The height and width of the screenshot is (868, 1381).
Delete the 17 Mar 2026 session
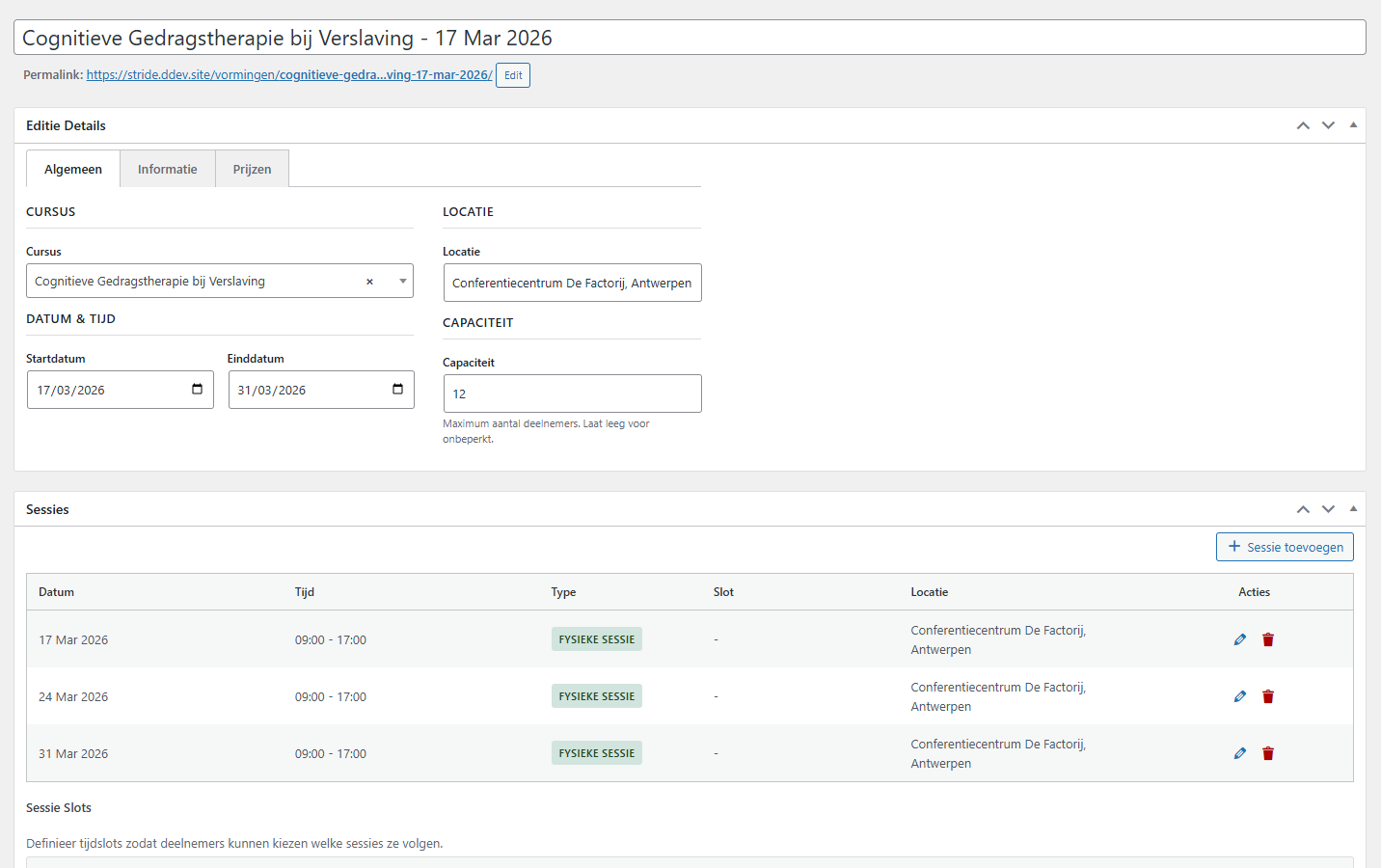tap(1268, 639)
